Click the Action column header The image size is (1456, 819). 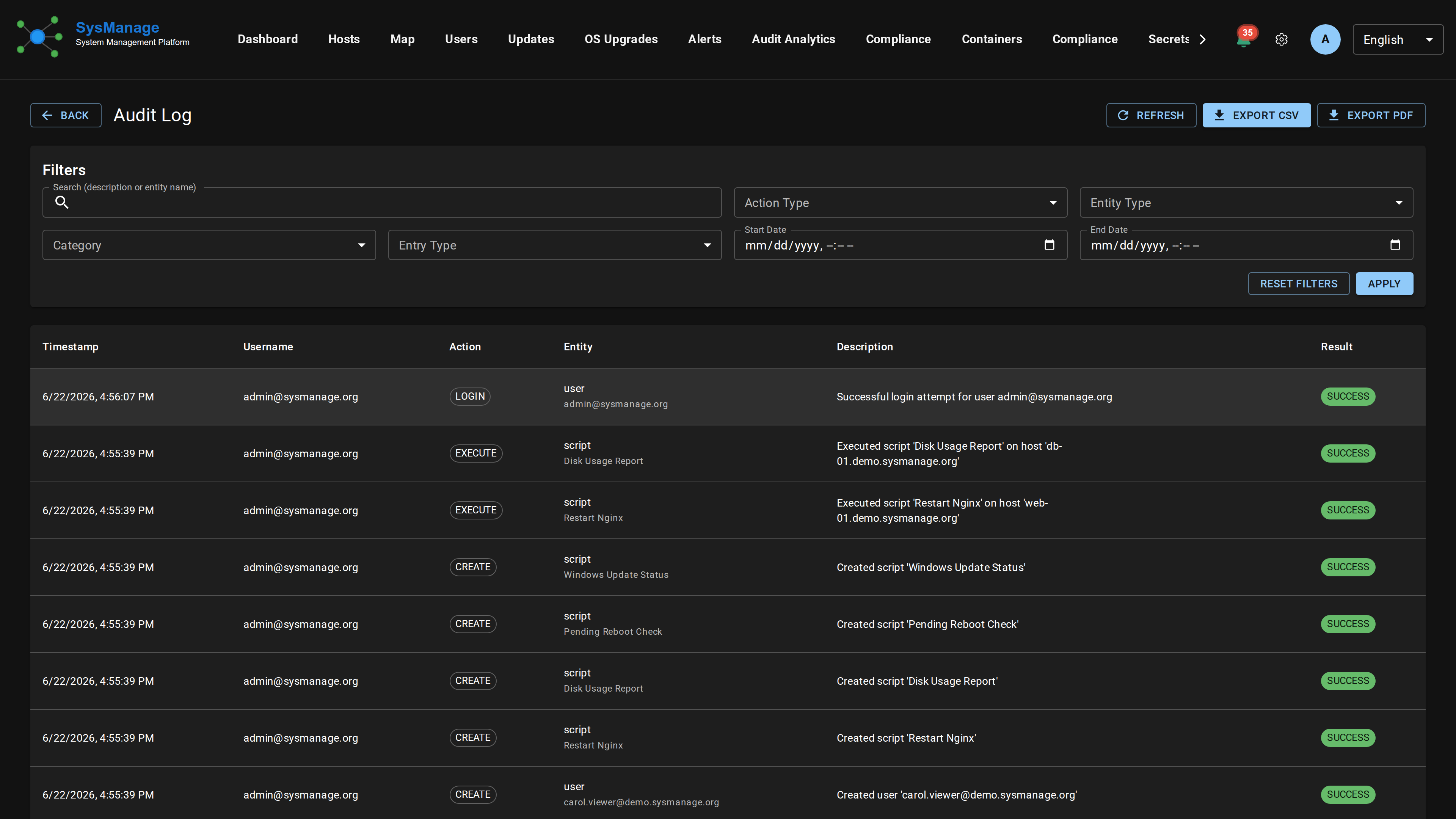(464, 347)
